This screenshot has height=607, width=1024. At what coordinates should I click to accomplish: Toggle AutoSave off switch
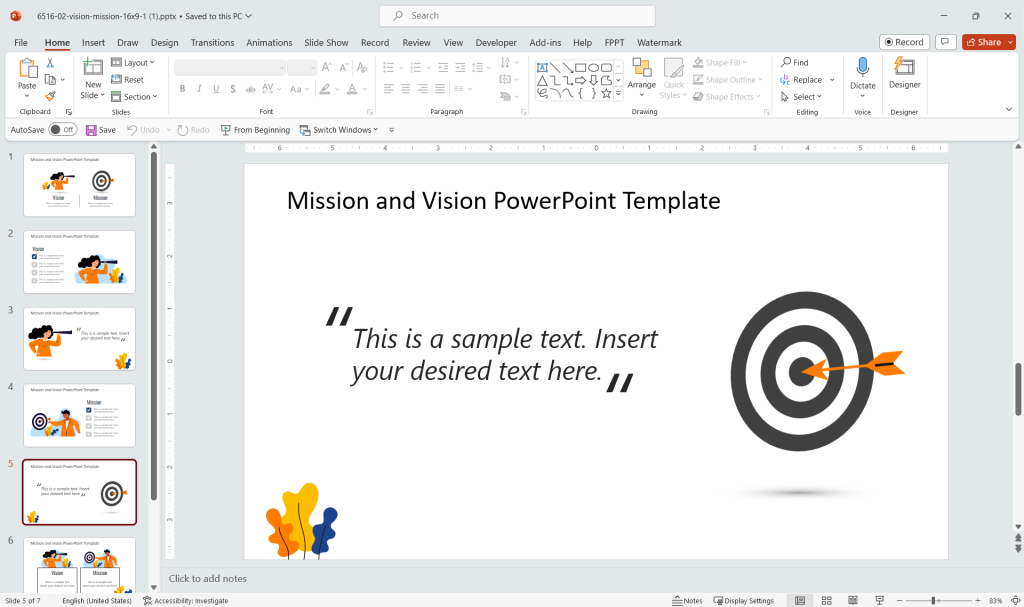[x=62, y=129]
